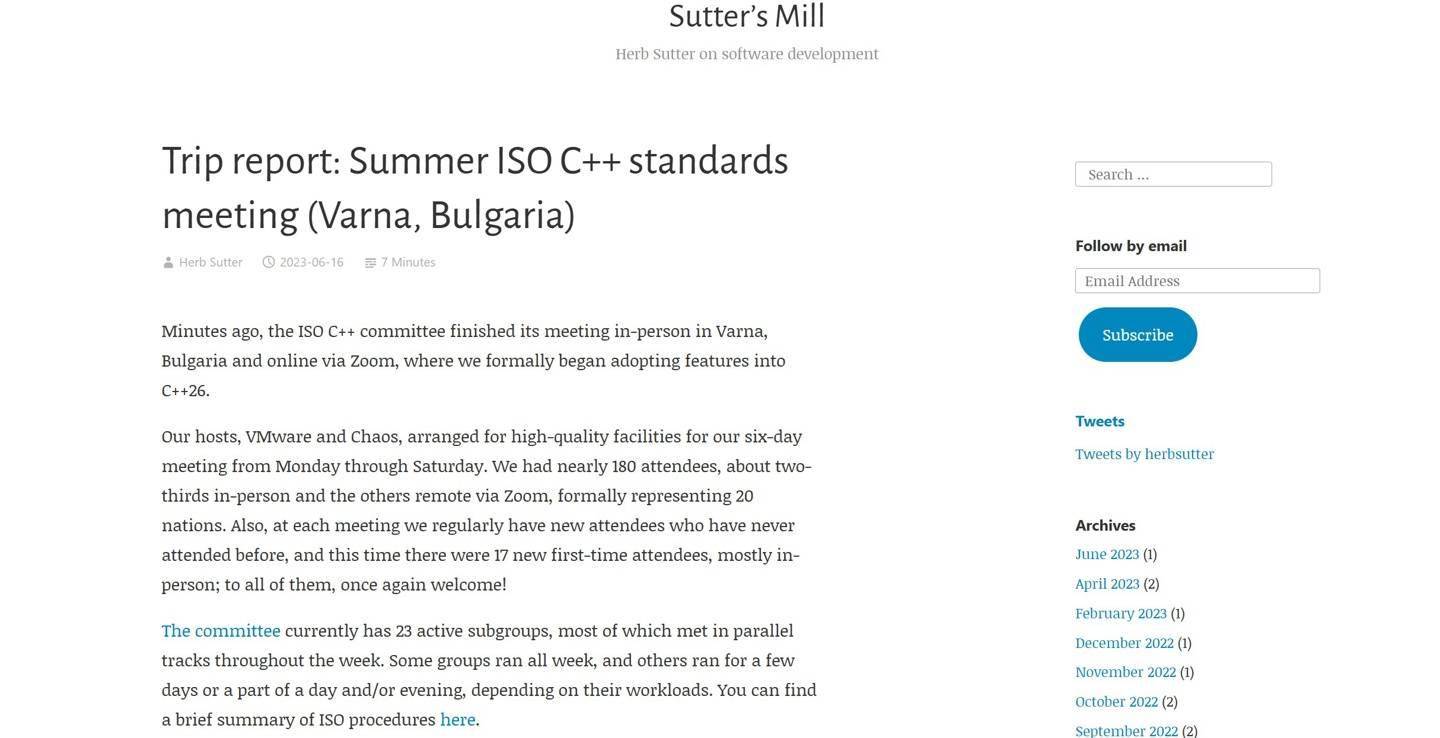Open the Herb Sutter author link
The height and width of the screenshot is (738, 1440).
coord(211,262)
